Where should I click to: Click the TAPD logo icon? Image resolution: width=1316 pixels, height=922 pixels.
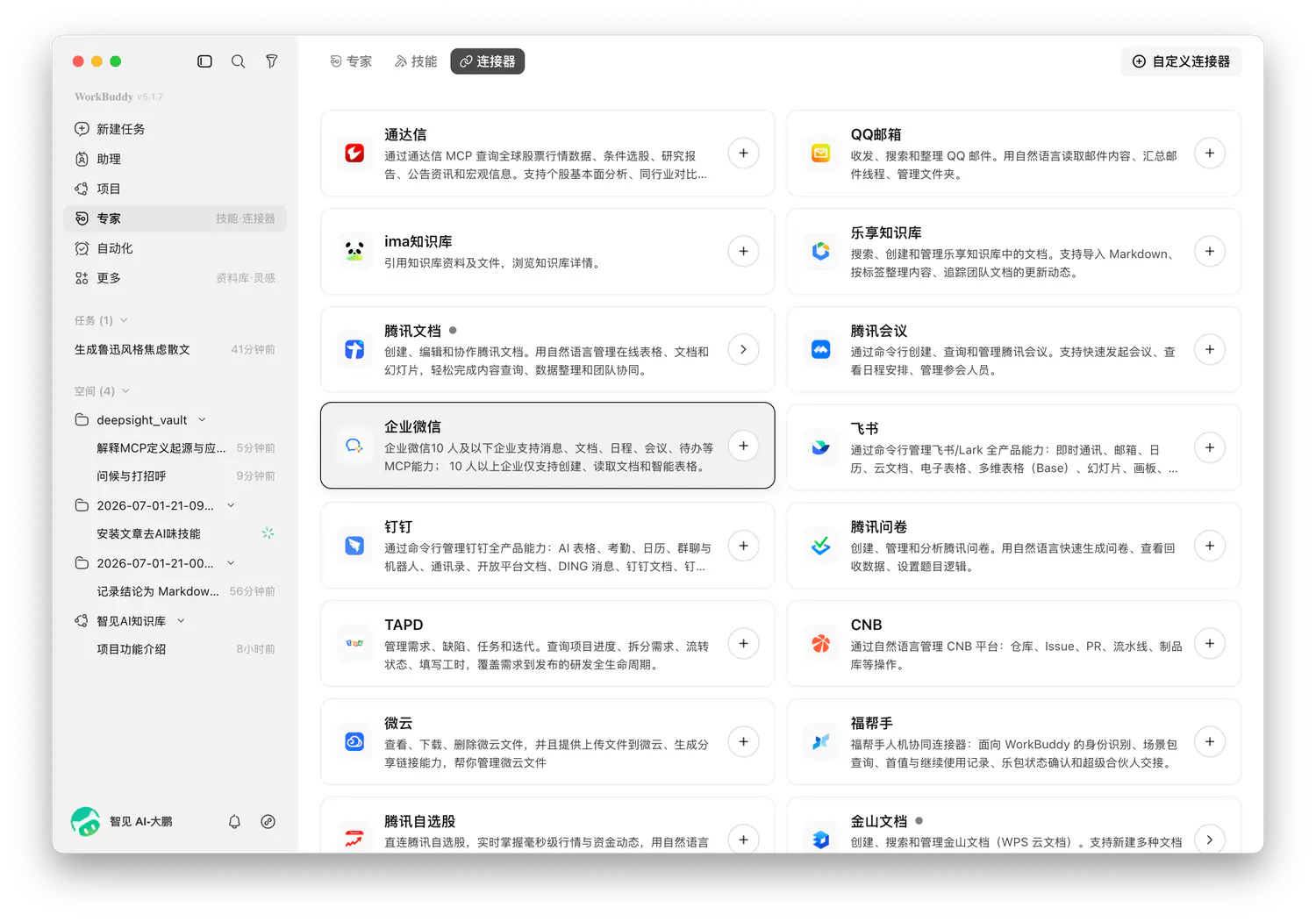pyautogui.click(x=354, y=644)
